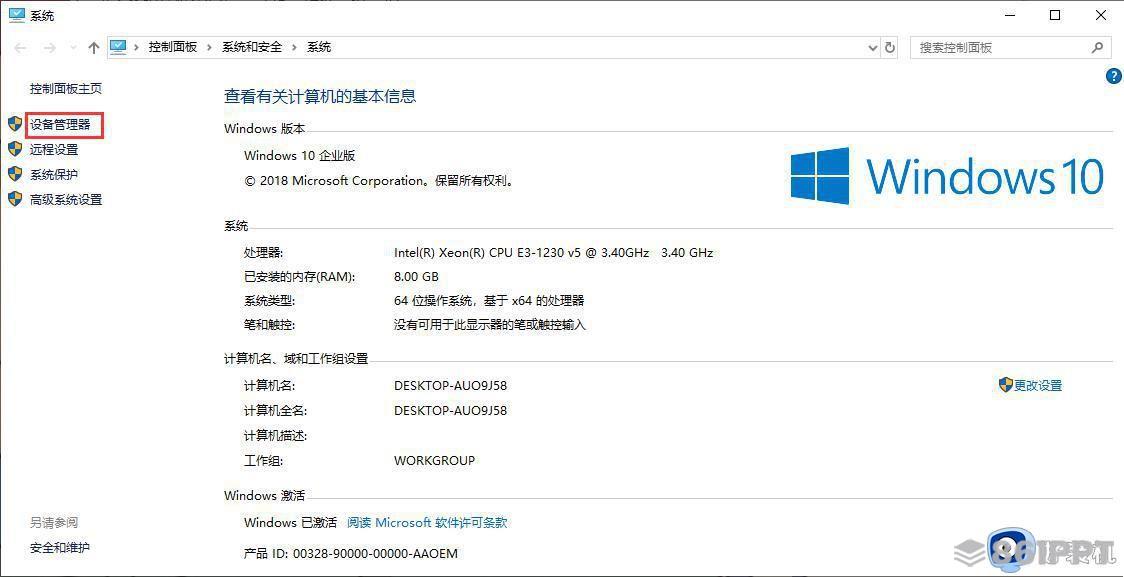This screenshot has width=1124, height=577.
Task: Click the 搜索控制面板 search field
Action: pyautogui.click(x=1000, y=47)
